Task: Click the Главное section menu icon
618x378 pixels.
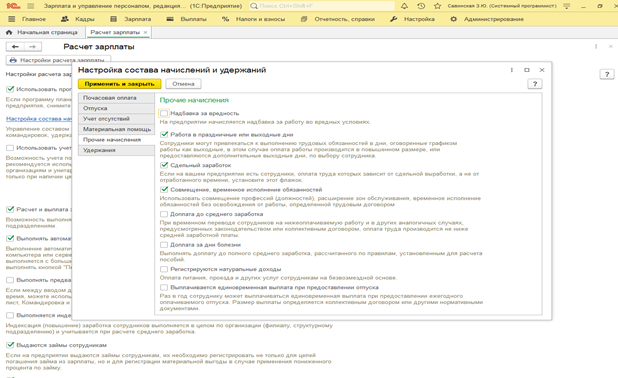Action: coord(12,19)
